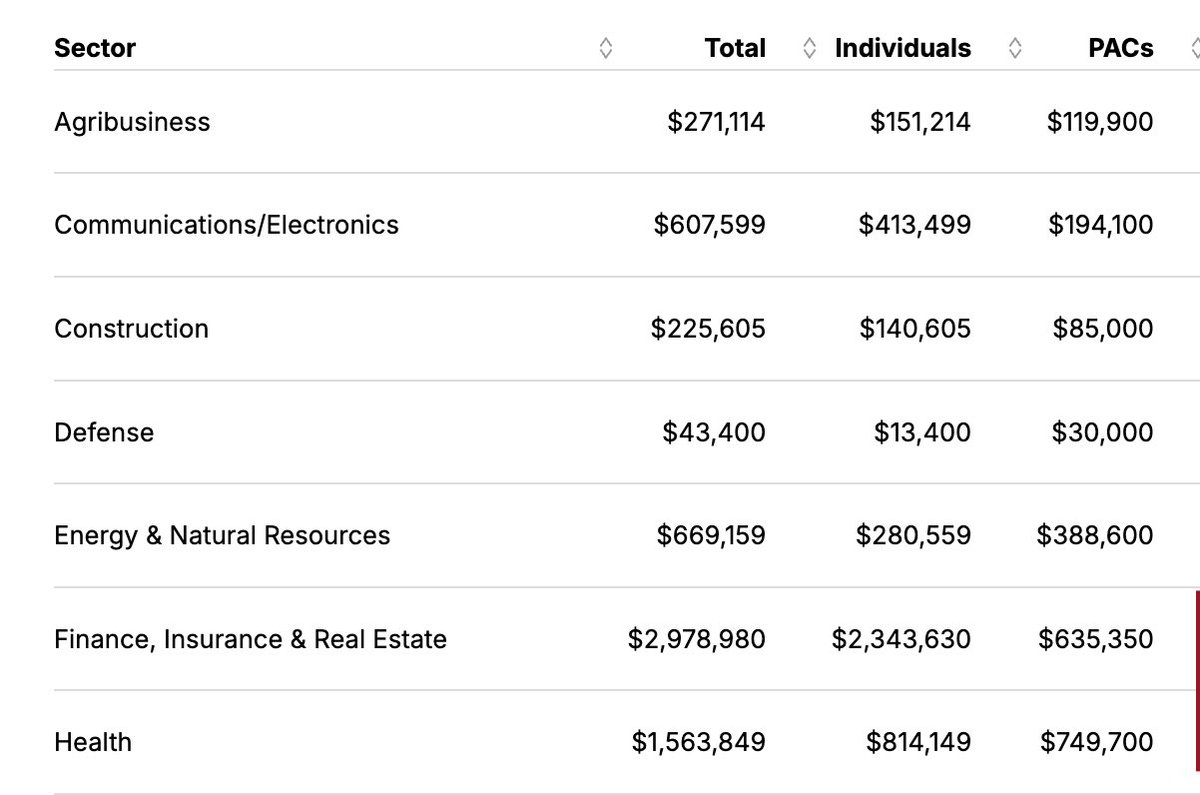Select the PACs column header
This screenshot has width=1200, height=795.
(x=1121, y=48)
